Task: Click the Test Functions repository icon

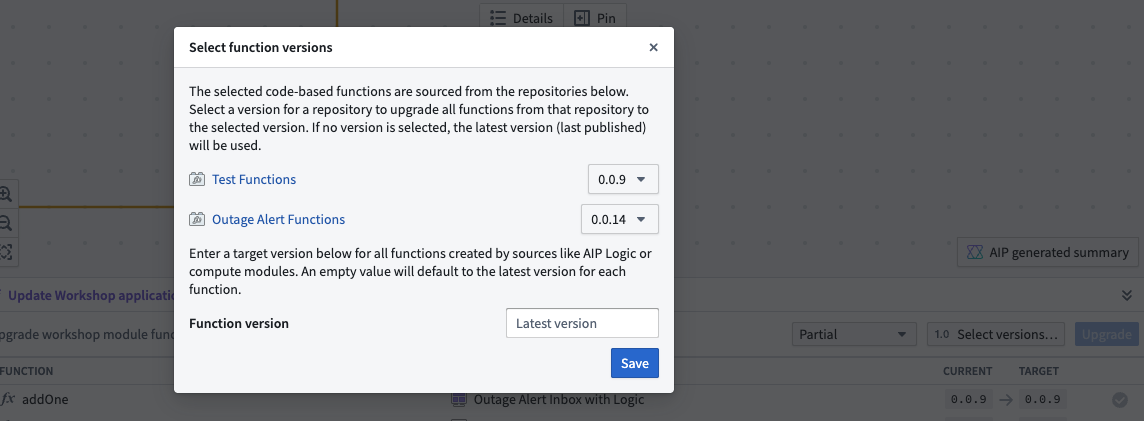Action: (197, 180)
